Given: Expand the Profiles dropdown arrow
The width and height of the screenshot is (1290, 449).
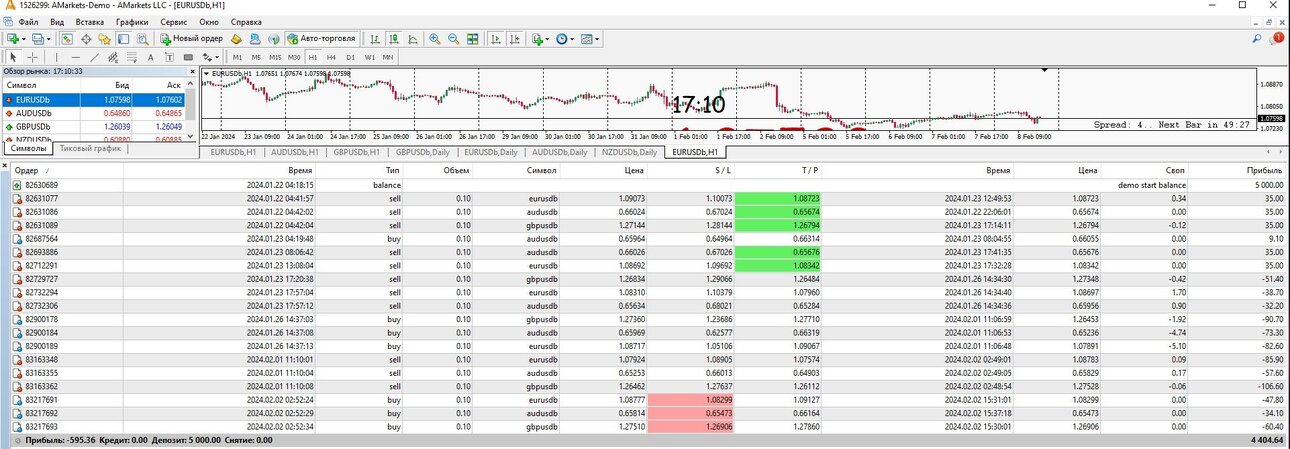Looking at the screenshot, I should 49,39.
